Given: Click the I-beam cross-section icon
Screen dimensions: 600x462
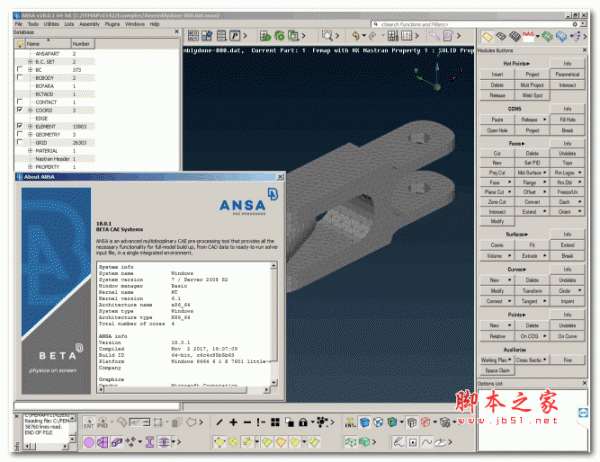Looking at the screenshot, I should 150,442.
